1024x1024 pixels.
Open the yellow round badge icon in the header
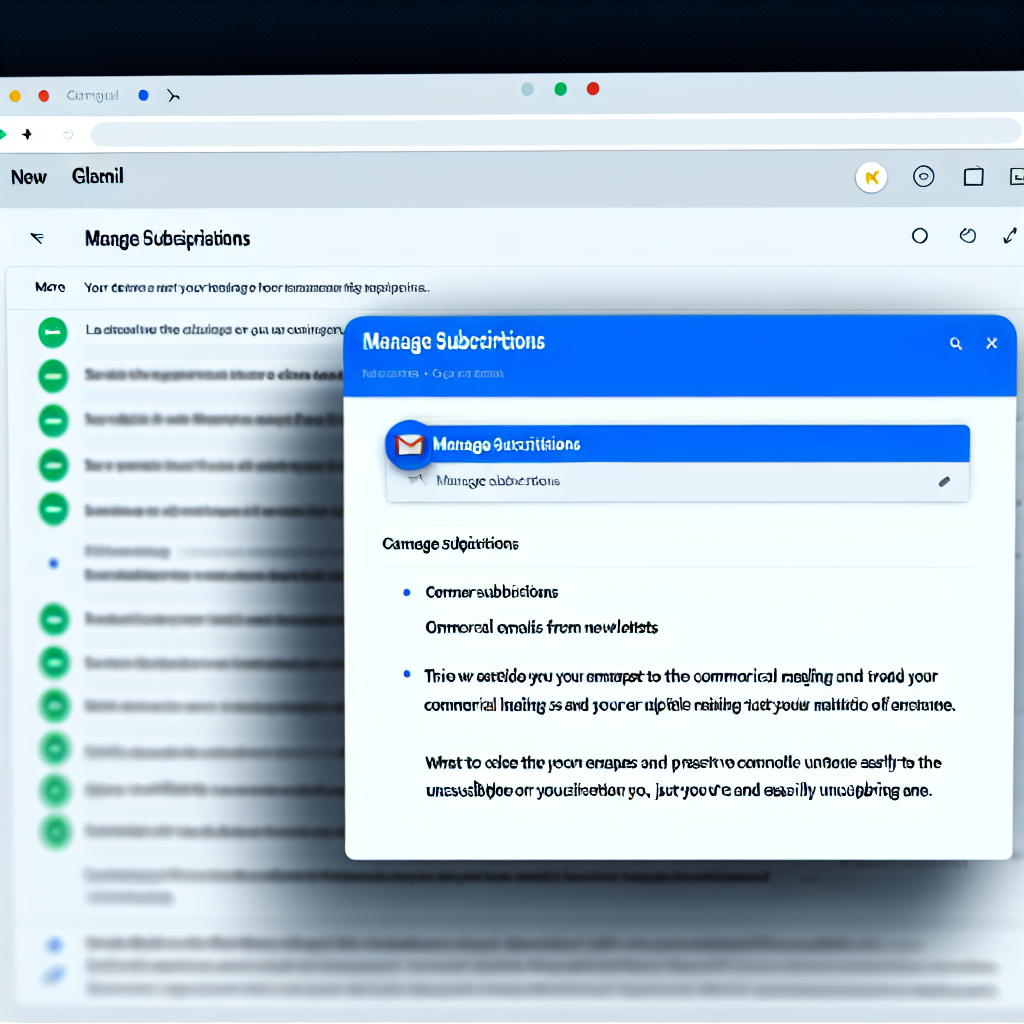pos(871,177)
